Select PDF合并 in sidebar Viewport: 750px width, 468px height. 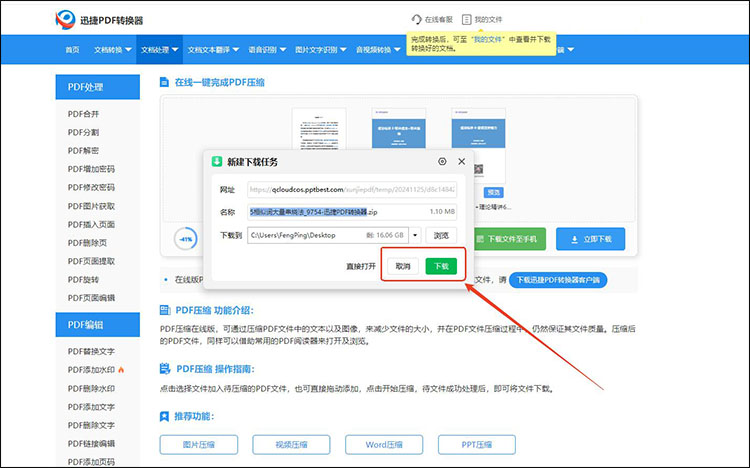(83, 114)
